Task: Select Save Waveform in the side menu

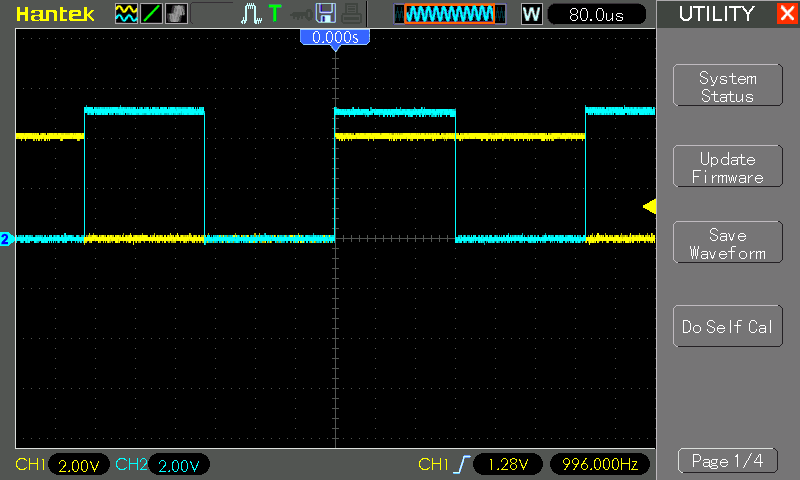Action: click(x=727, y=244)
